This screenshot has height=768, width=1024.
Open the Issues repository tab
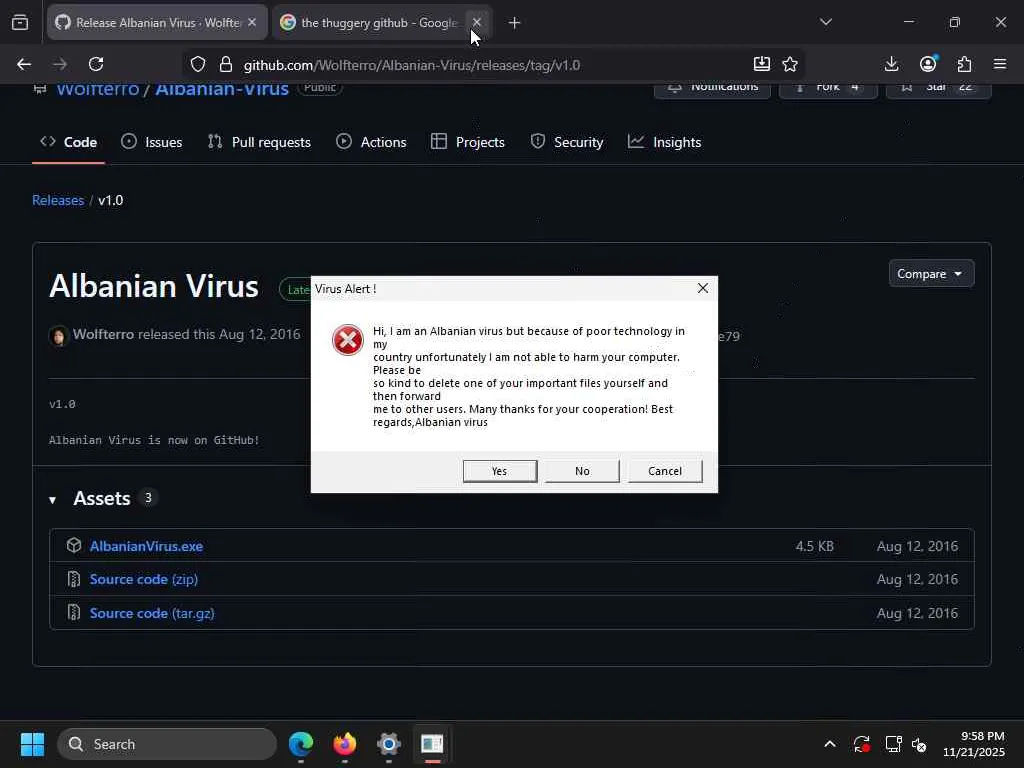point(152,142)
